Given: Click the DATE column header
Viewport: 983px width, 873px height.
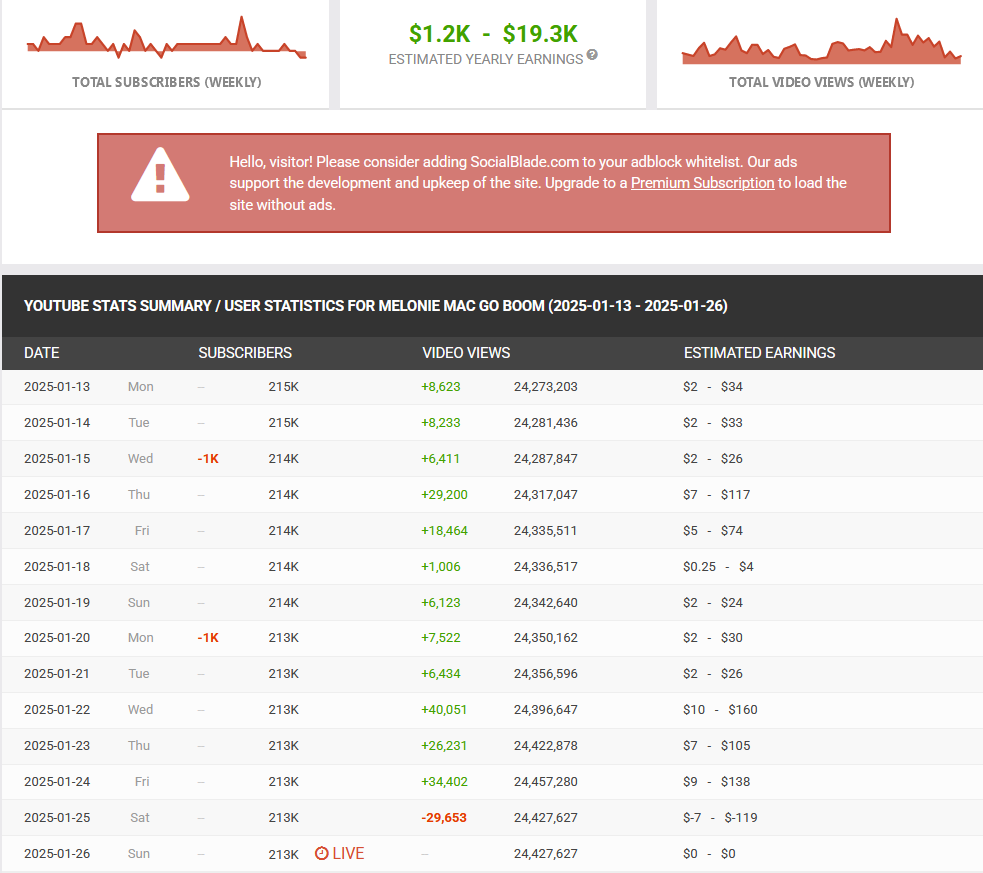Looking at the screenshot, I should point(41,353).
